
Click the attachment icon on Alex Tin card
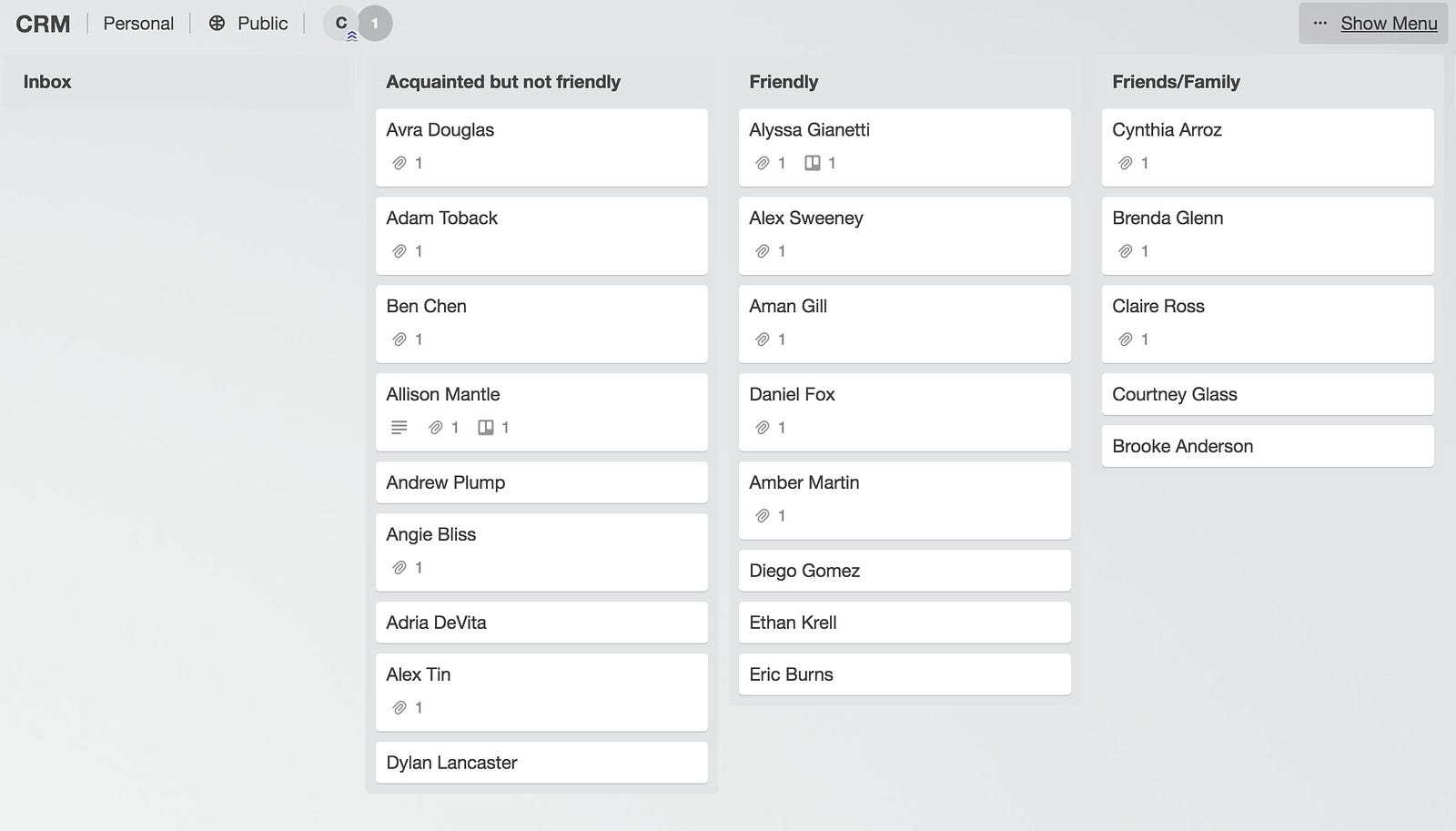(x=399, y=707)
